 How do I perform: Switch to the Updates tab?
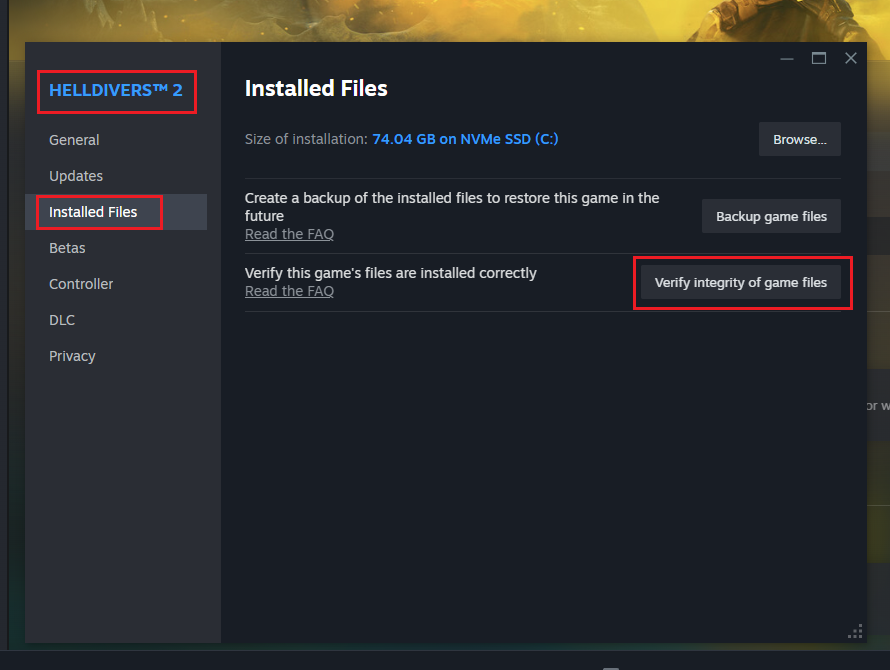[76, 176]
